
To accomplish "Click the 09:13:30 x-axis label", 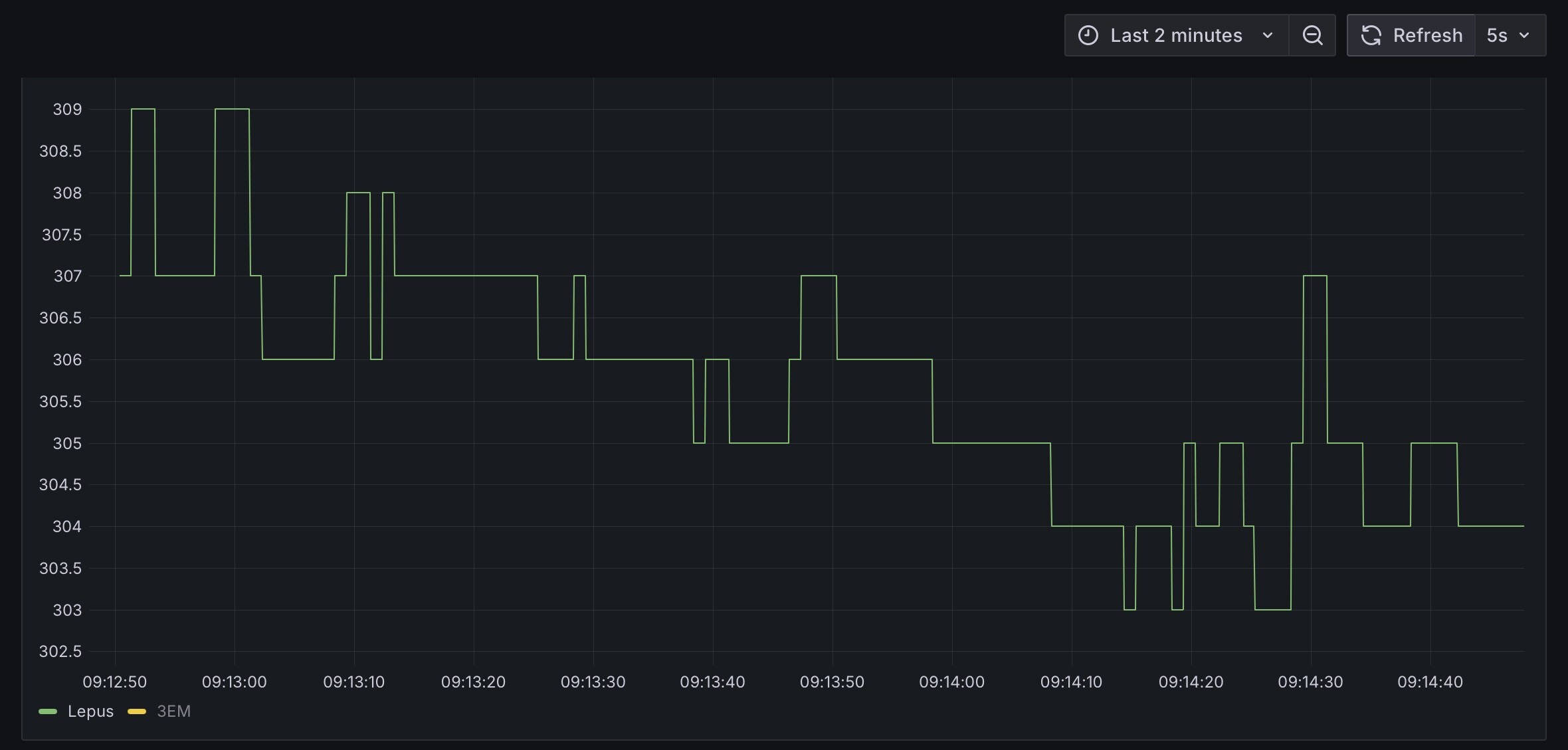I will (x=593, y=682).
